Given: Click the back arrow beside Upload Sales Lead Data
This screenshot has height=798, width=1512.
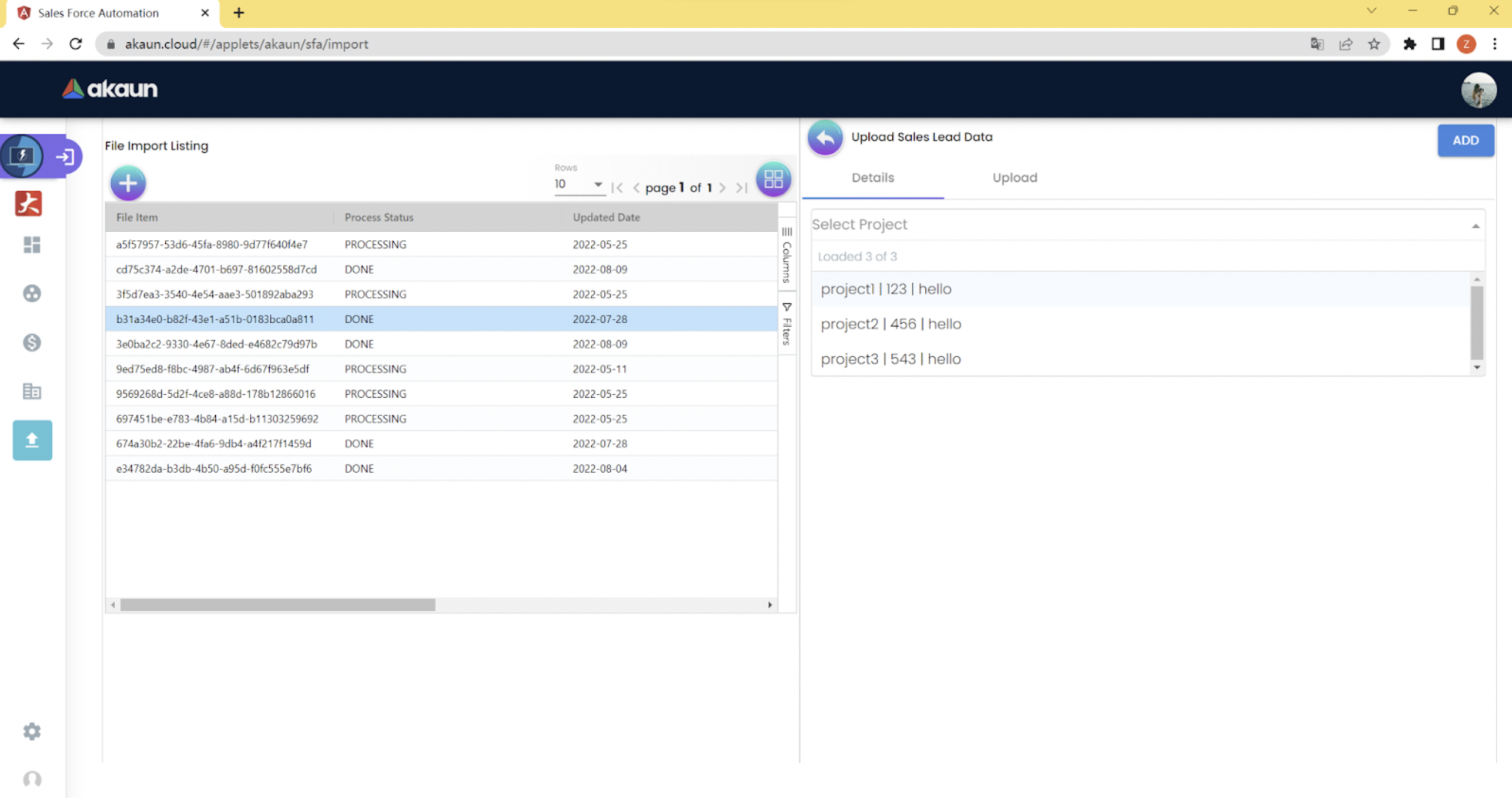Looking at the screenshot, I should 825,137.
